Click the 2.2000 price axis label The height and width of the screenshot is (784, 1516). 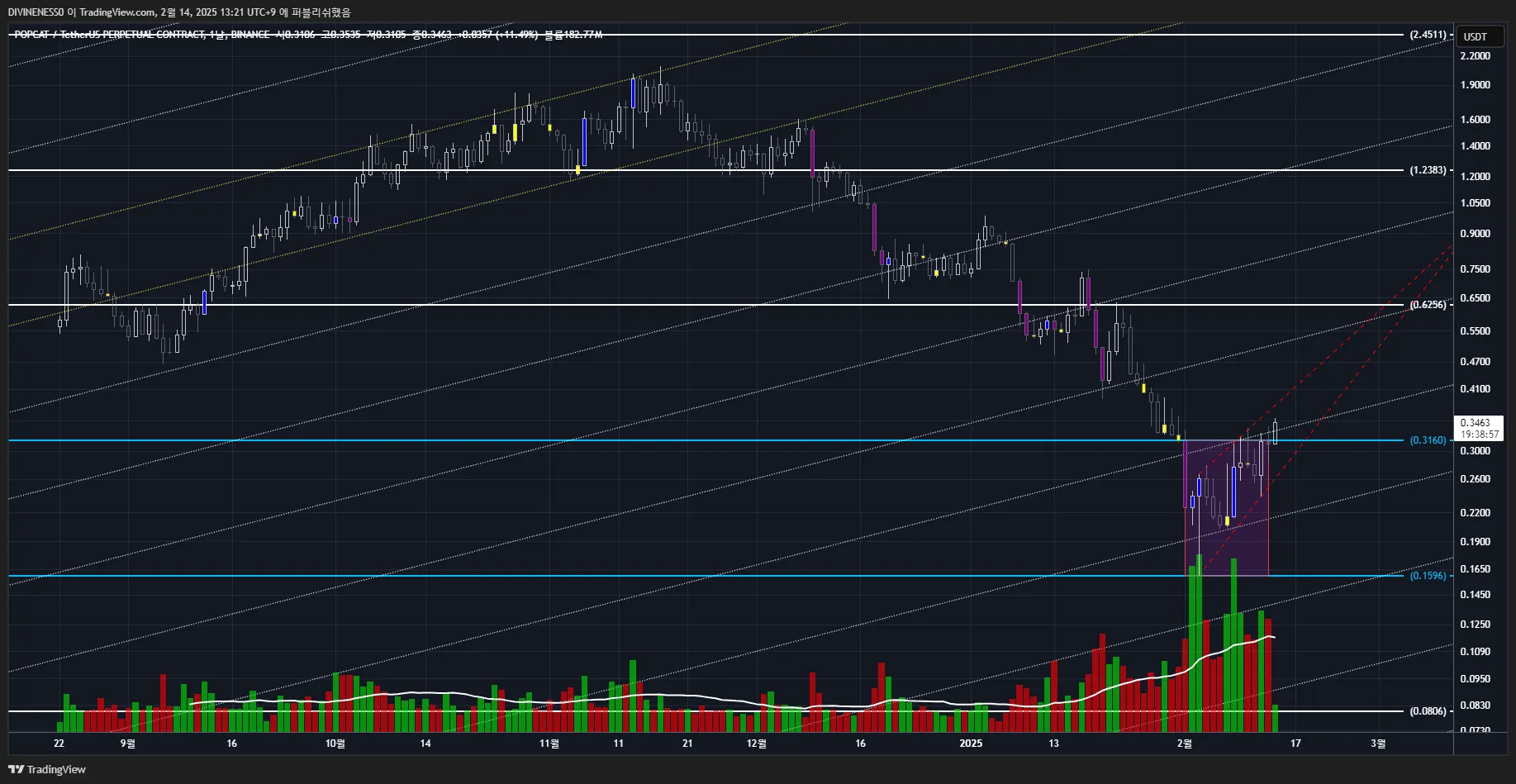[1476, 56]
